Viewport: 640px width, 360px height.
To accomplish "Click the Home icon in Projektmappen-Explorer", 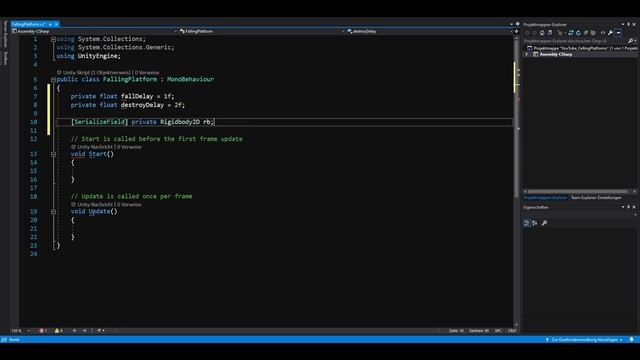I will tap(542, 33).
